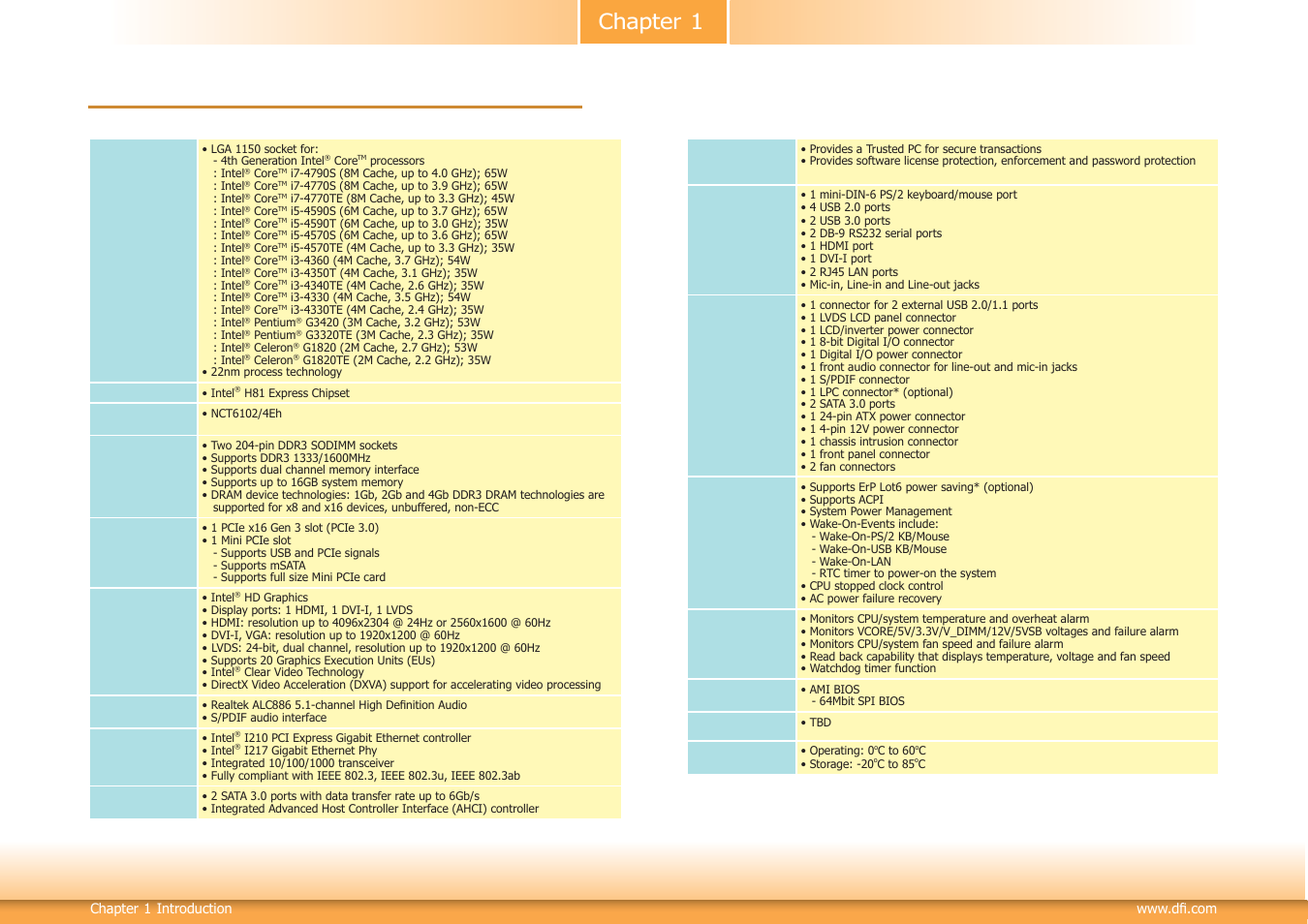Select 'Monitors CPU/system fan speed' line

[x=932, y=644]
